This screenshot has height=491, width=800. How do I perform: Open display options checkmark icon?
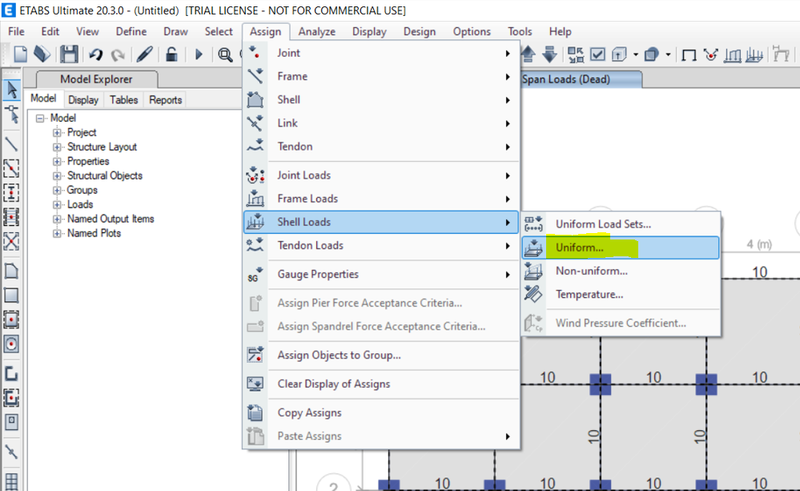597,54
